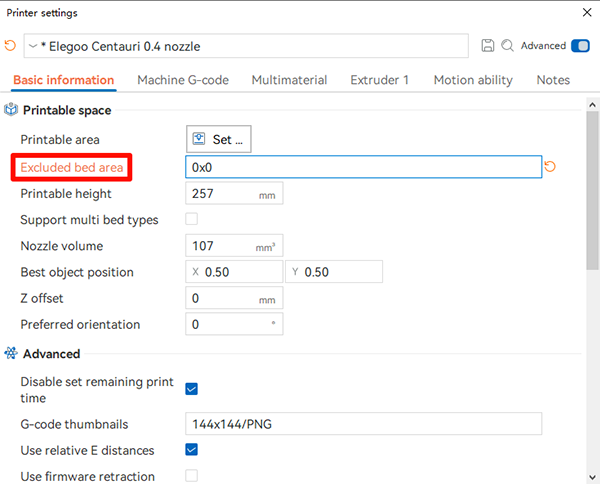Click the Advanced section gear icon
The height and width of the screenshot is (484, 600).
(x=12, y=354)
